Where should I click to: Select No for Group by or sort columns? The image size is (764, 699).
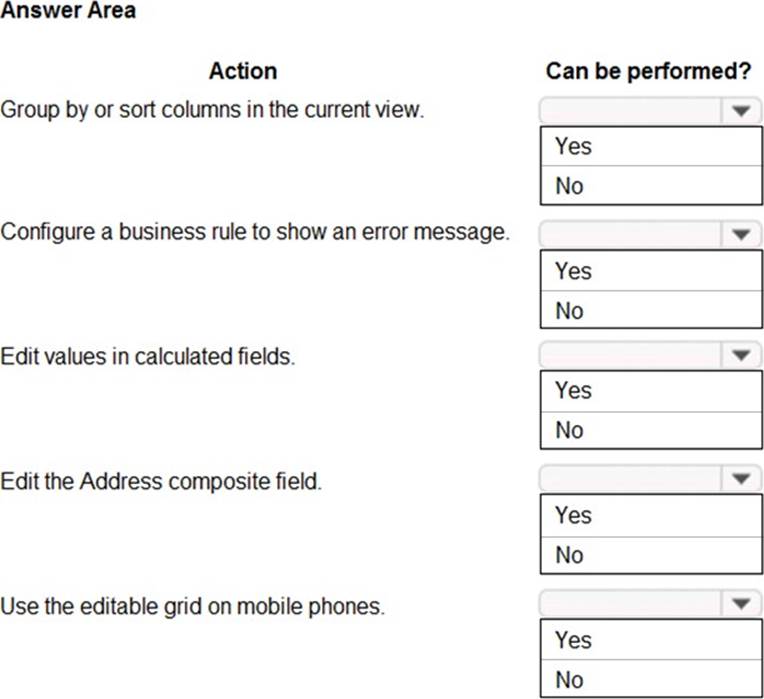click(649, 186)
